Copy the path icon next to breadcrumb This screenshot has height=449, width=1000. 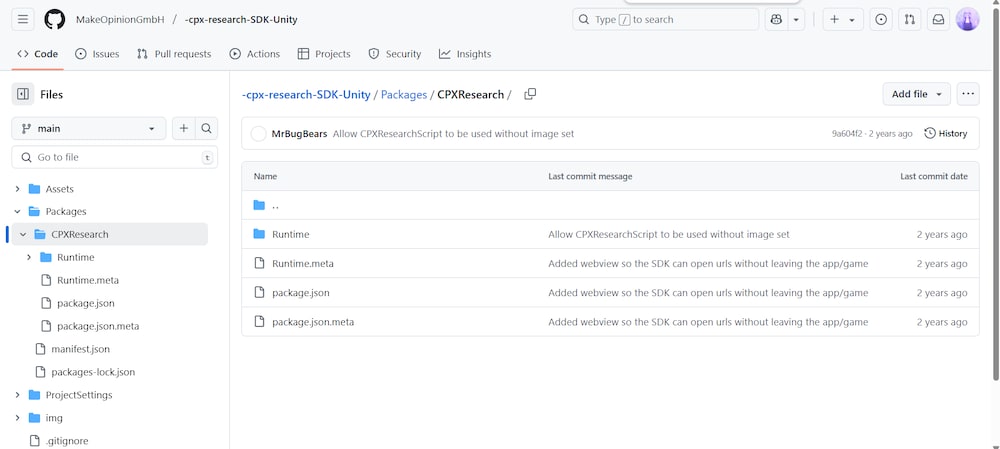[530, 94]
